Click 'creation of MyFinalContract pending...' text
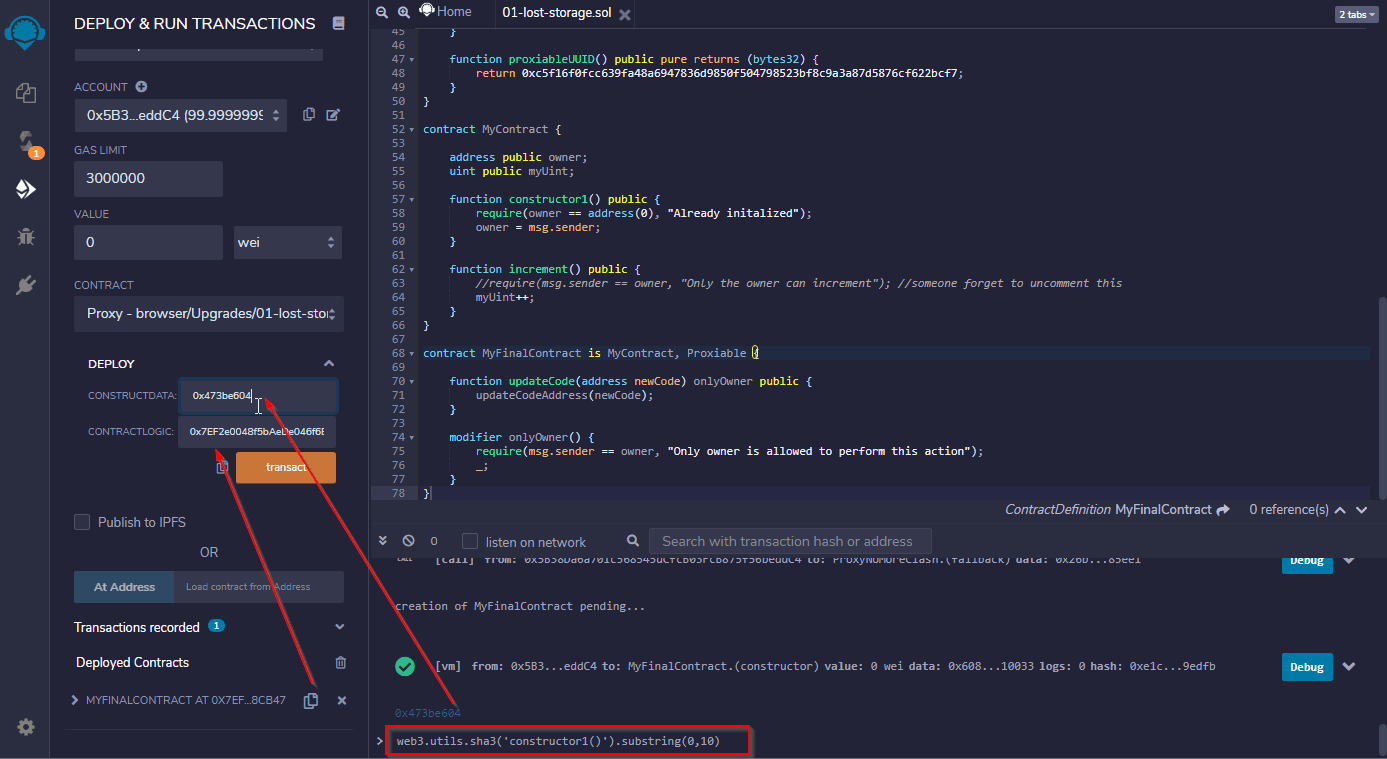This screenshot has height=759, width=1387. point(520,606)
